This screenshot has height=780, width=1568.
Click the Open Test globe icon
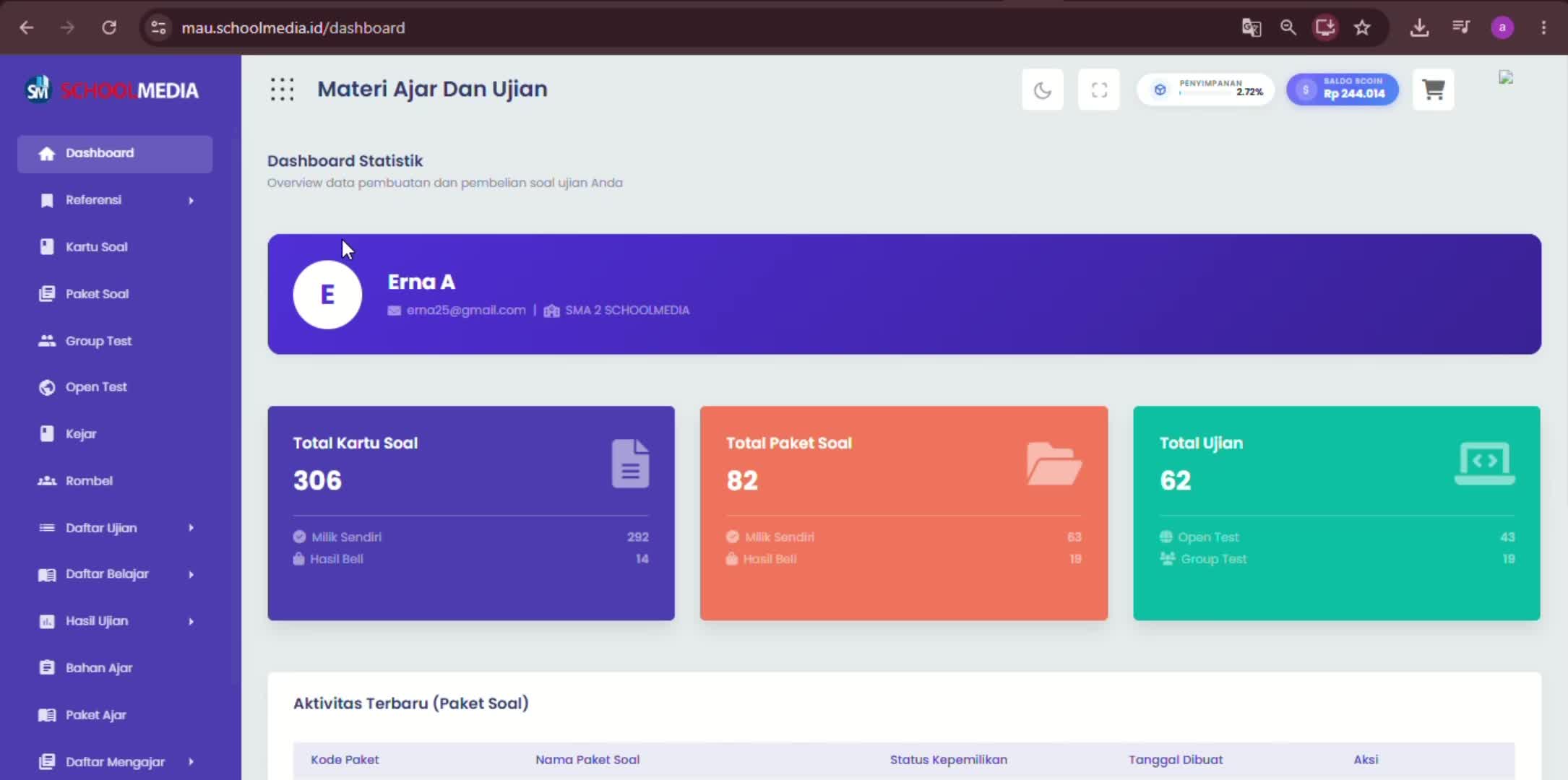(47, 388)
